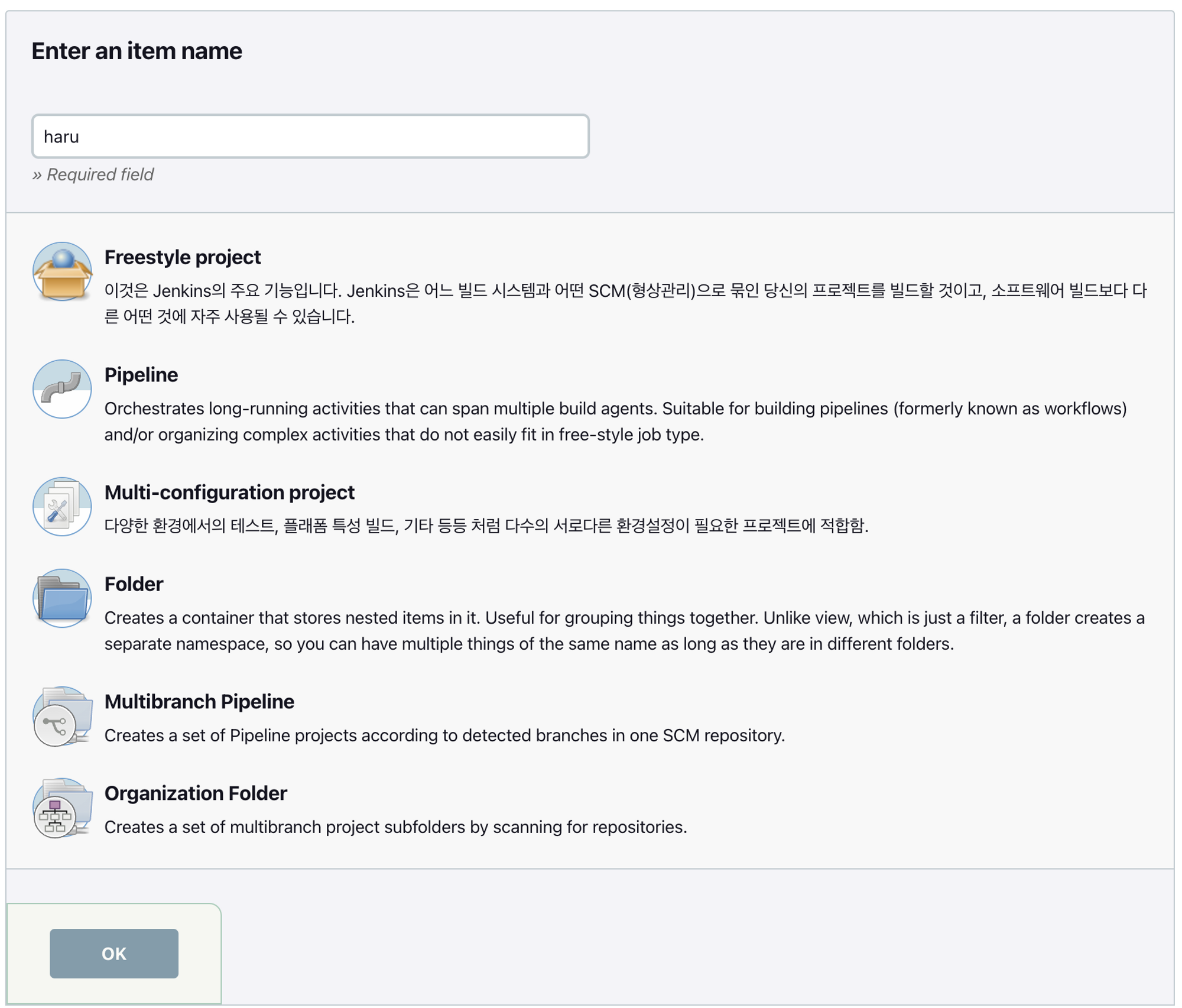Click the Multibranch Pipeline description text
Viewport: 1182px width, 1008px height.
point(444,735)
